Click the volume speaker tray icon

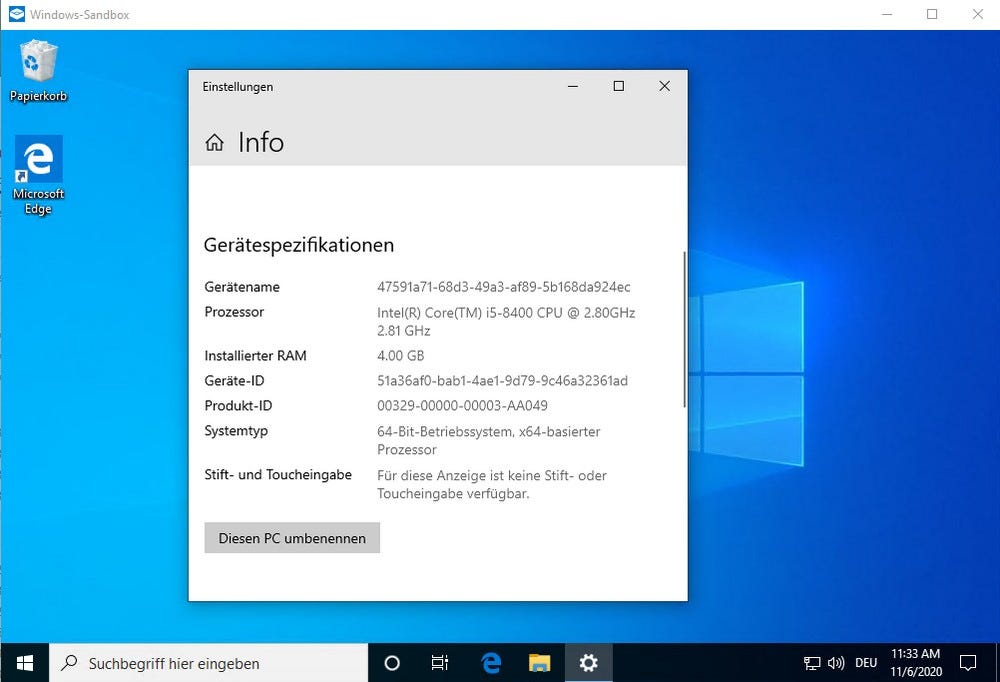pyautogui.click(x=836, y=663)
